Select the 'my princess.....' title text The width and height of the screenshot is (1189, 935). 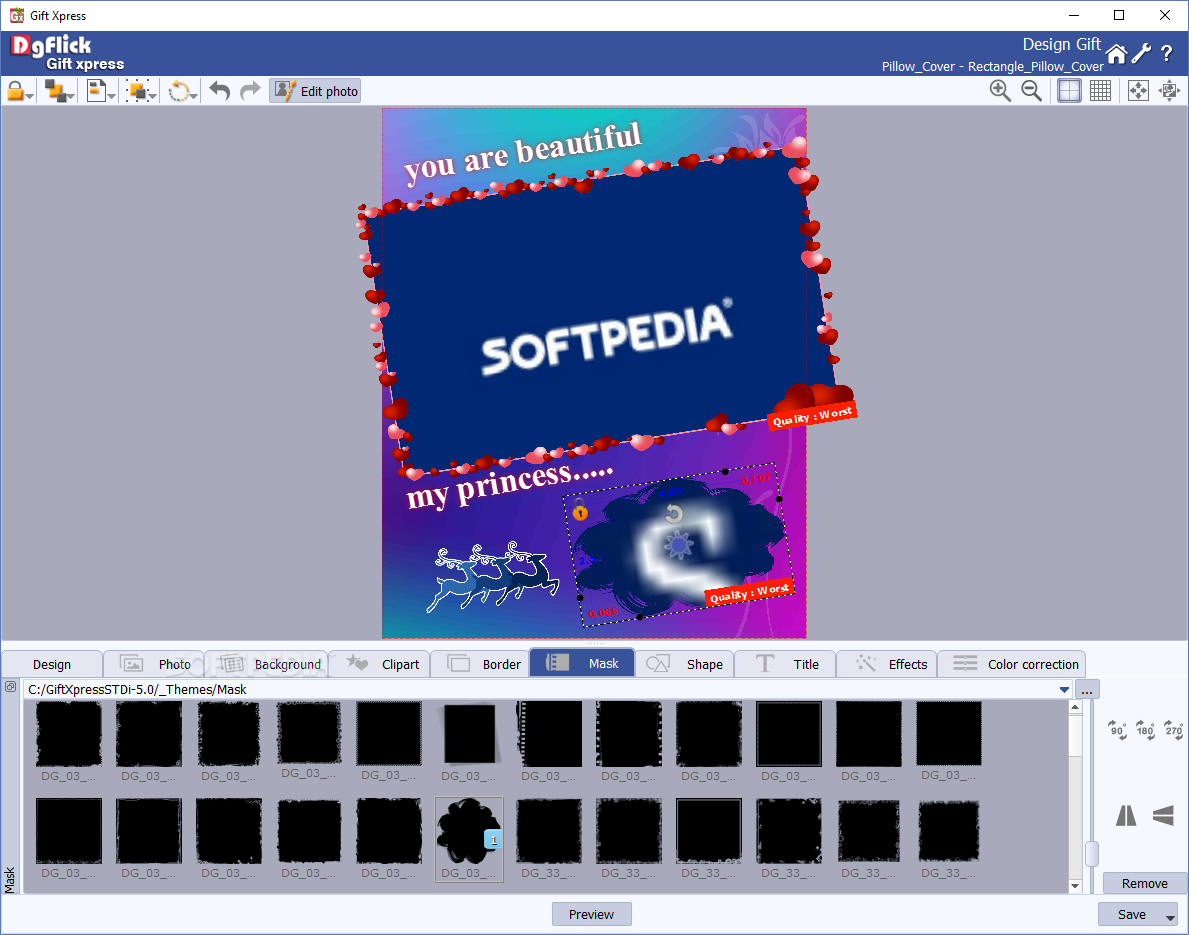pyautogui.click(x=510, y=485)
